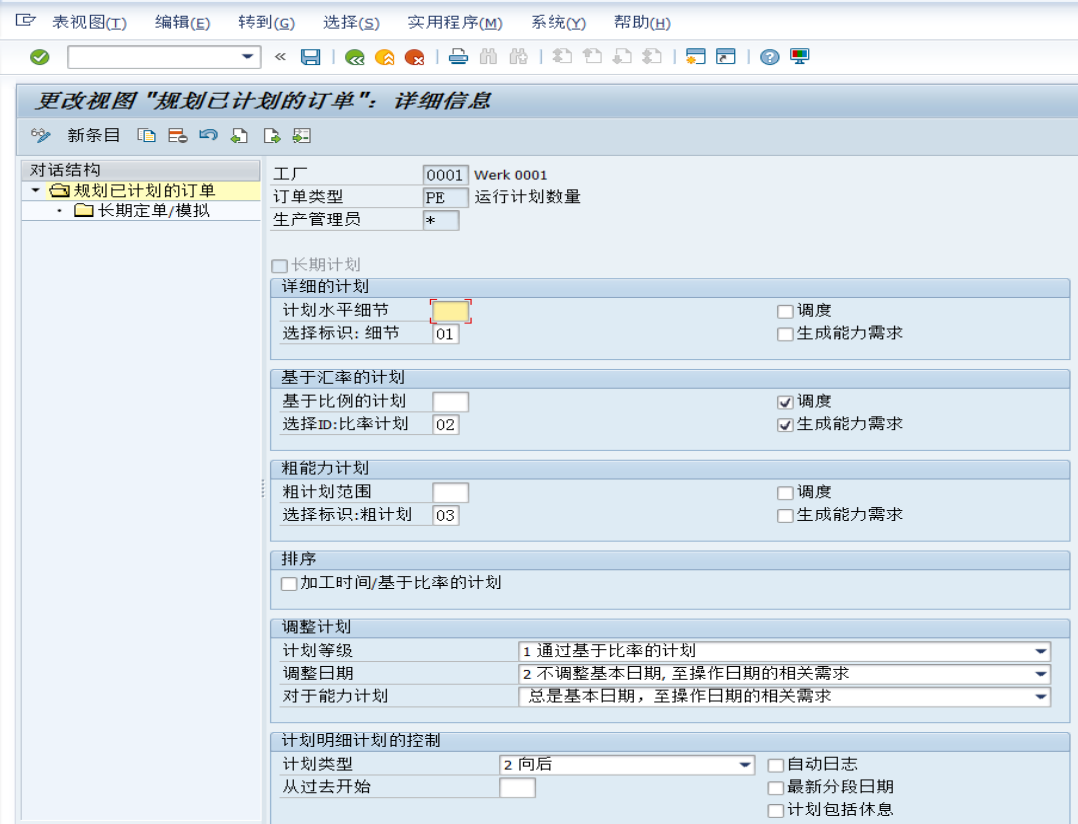Click the Previous Page icon
The image size is (1078, 824).
(x=592, y=57)
